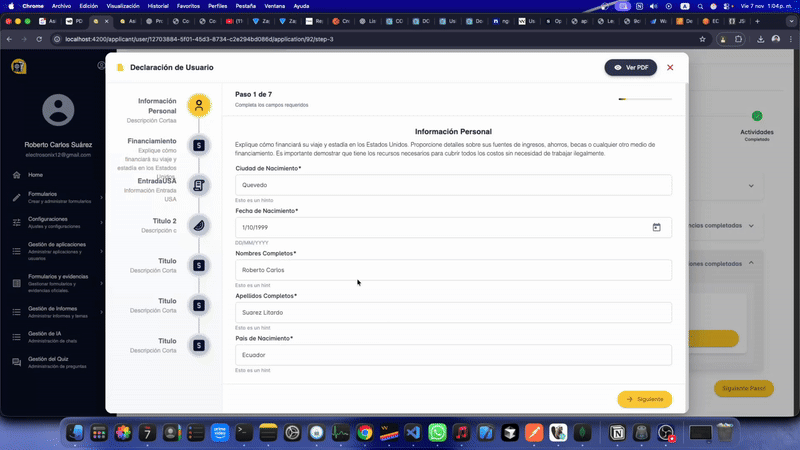The image size is (800, 450).
Task: Click the Ver PDF button
Action: click(631, 67)
